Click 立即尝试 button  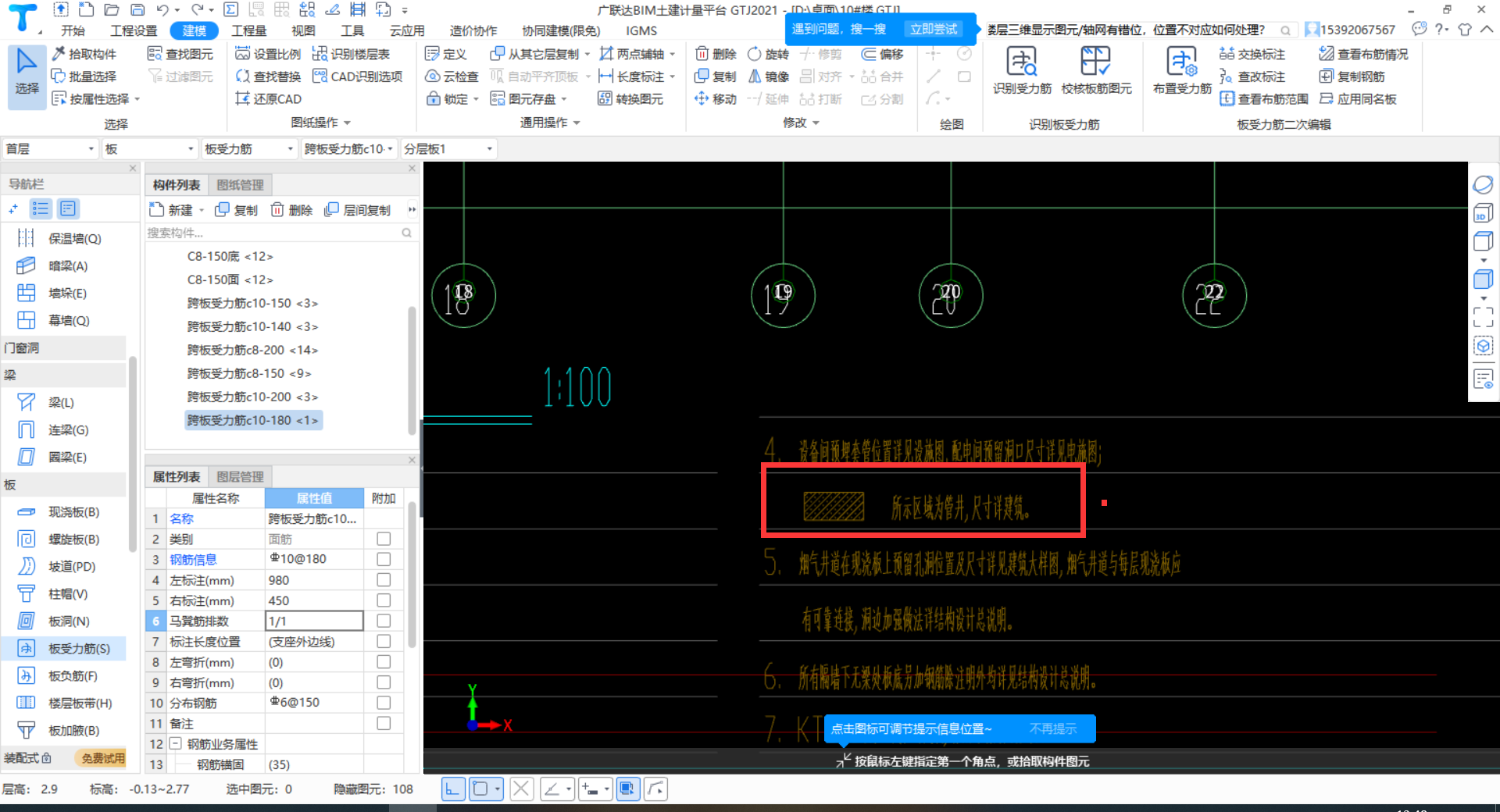point(934,29)
